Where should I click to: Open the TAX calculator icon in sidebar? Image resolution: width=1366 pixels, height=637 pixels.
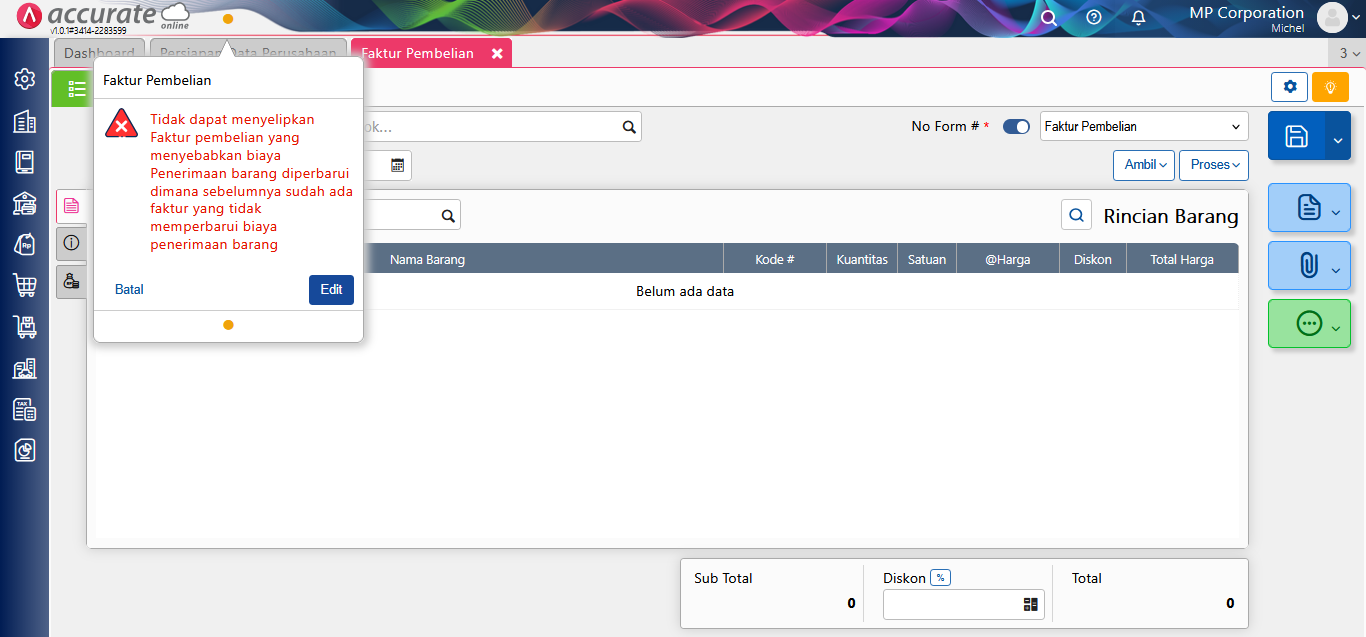point(25,409)
